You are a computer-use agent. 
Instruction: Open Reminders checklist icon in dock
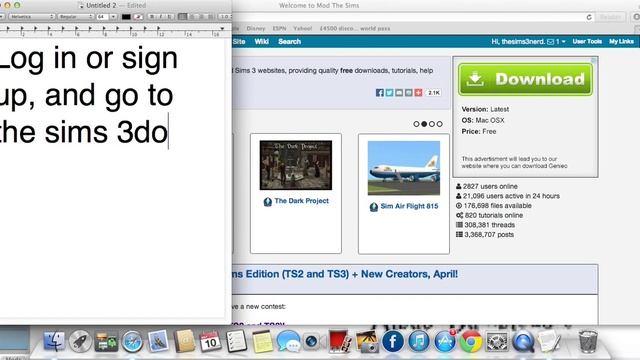click(236, 341)
